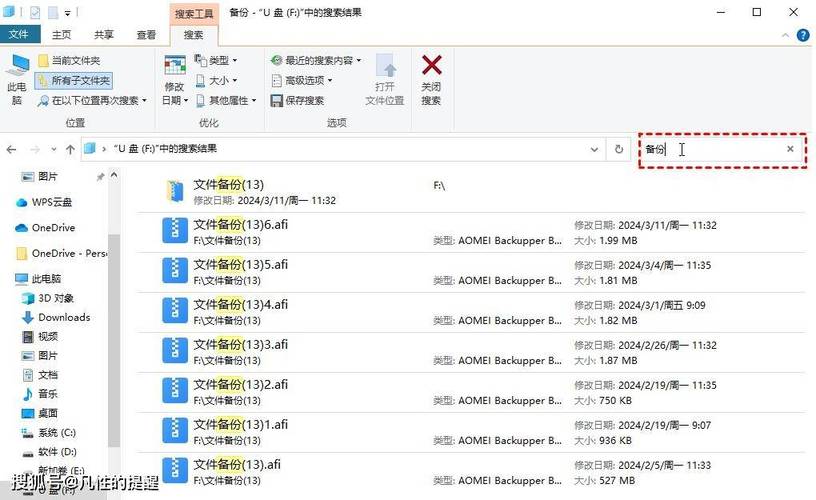The height and width of the screenshot is (500, 816).
Task: Open 3D 对象 in navigation pane
Action: (x=48, y=298)
